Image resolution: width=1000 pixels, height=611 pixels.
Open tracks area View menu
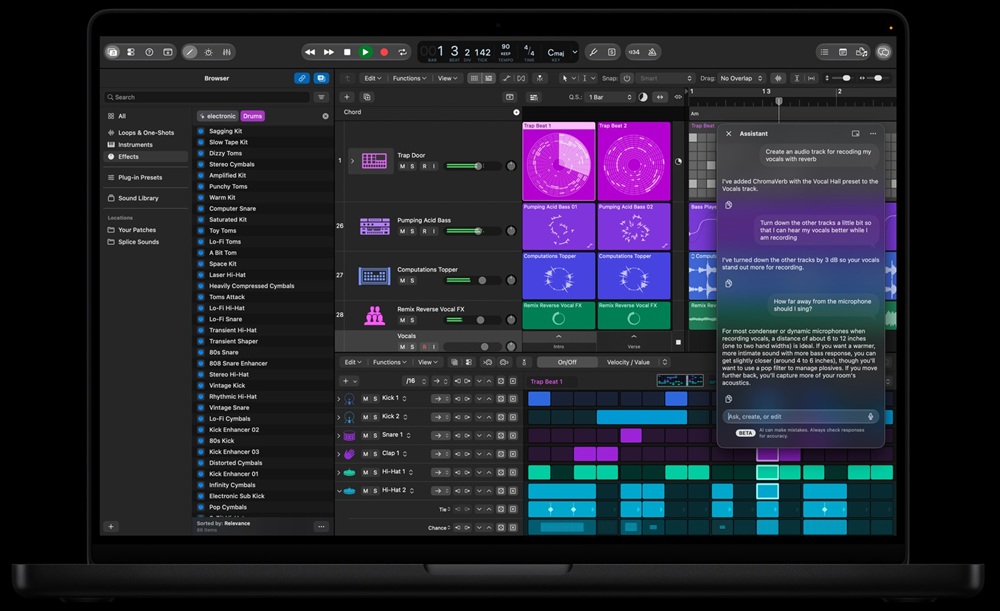(x=447, y=78)
